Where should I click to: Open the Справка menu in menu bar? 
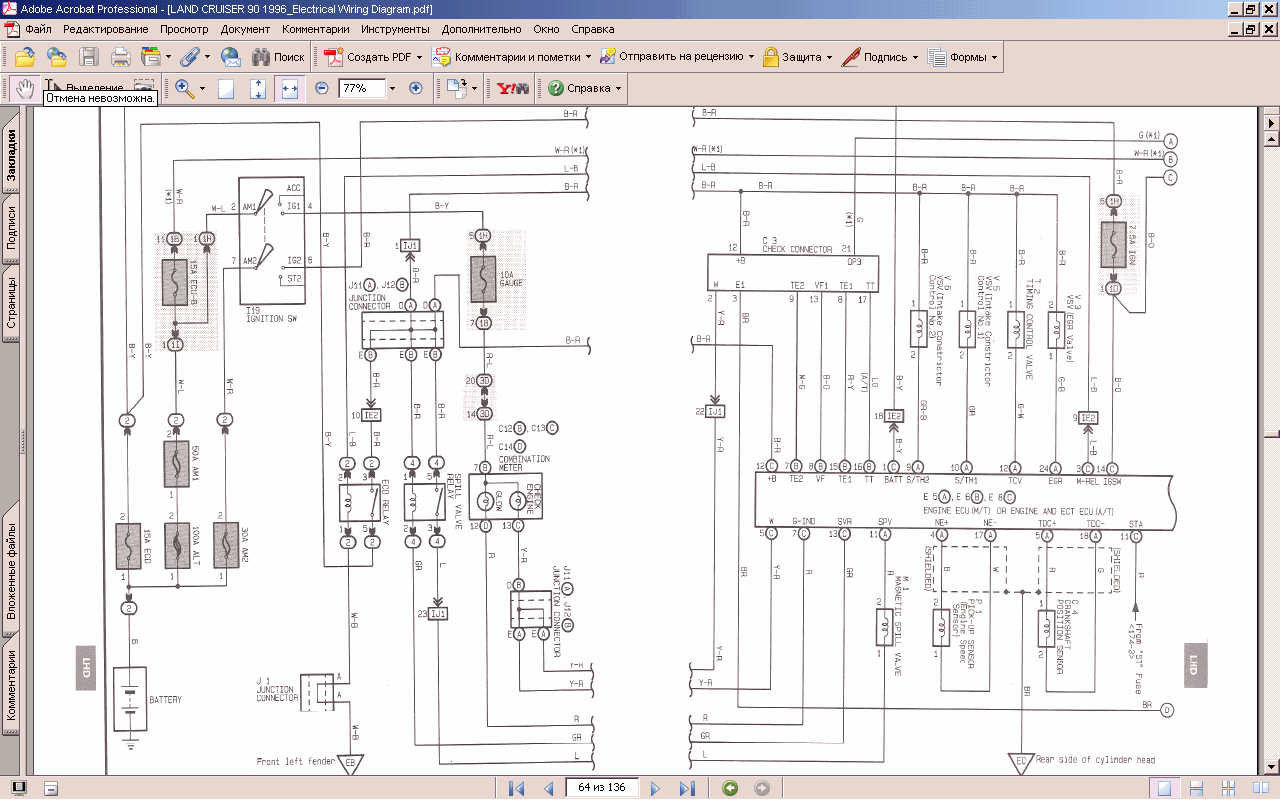click(x=593, y=29)
